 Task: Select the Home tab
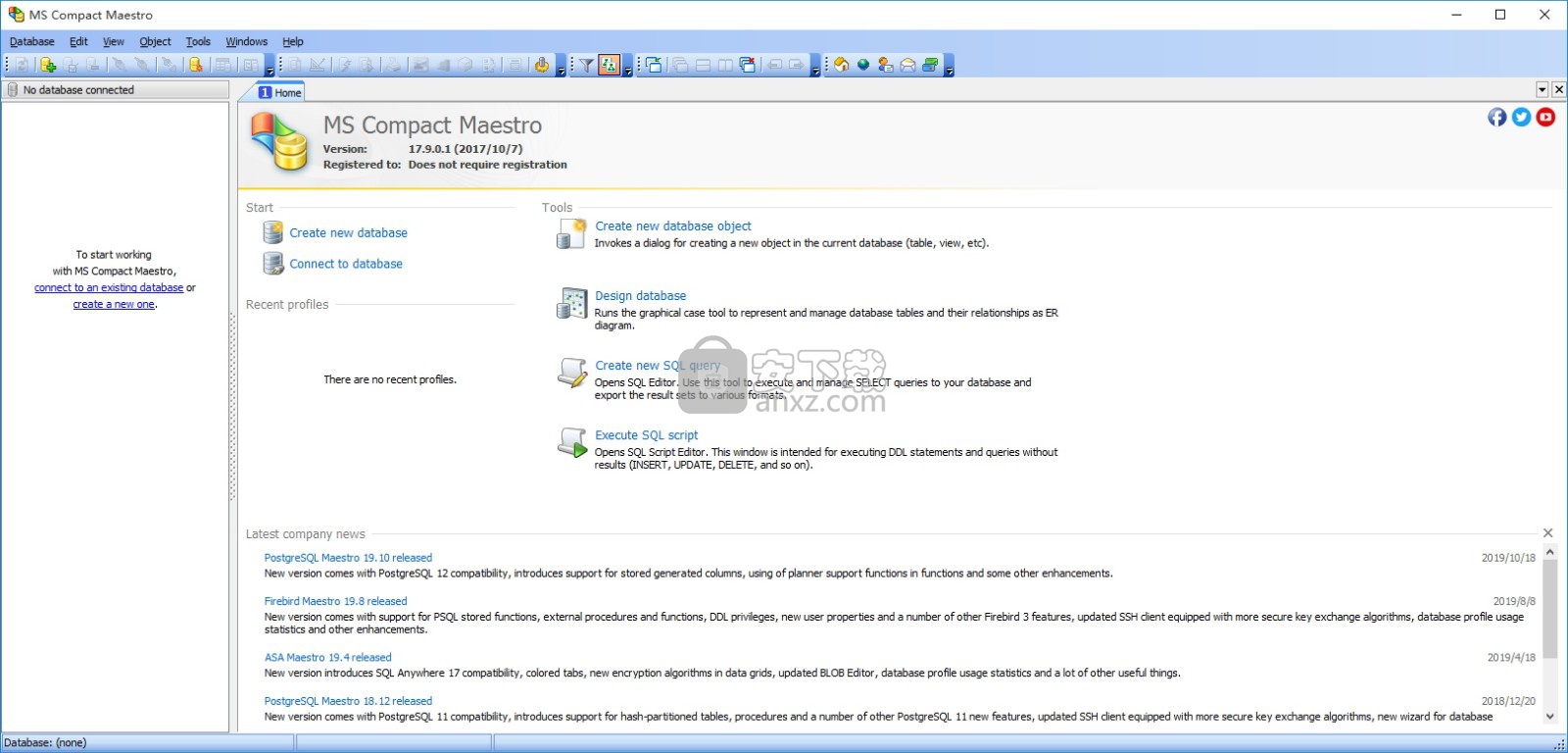coord(280,92)
